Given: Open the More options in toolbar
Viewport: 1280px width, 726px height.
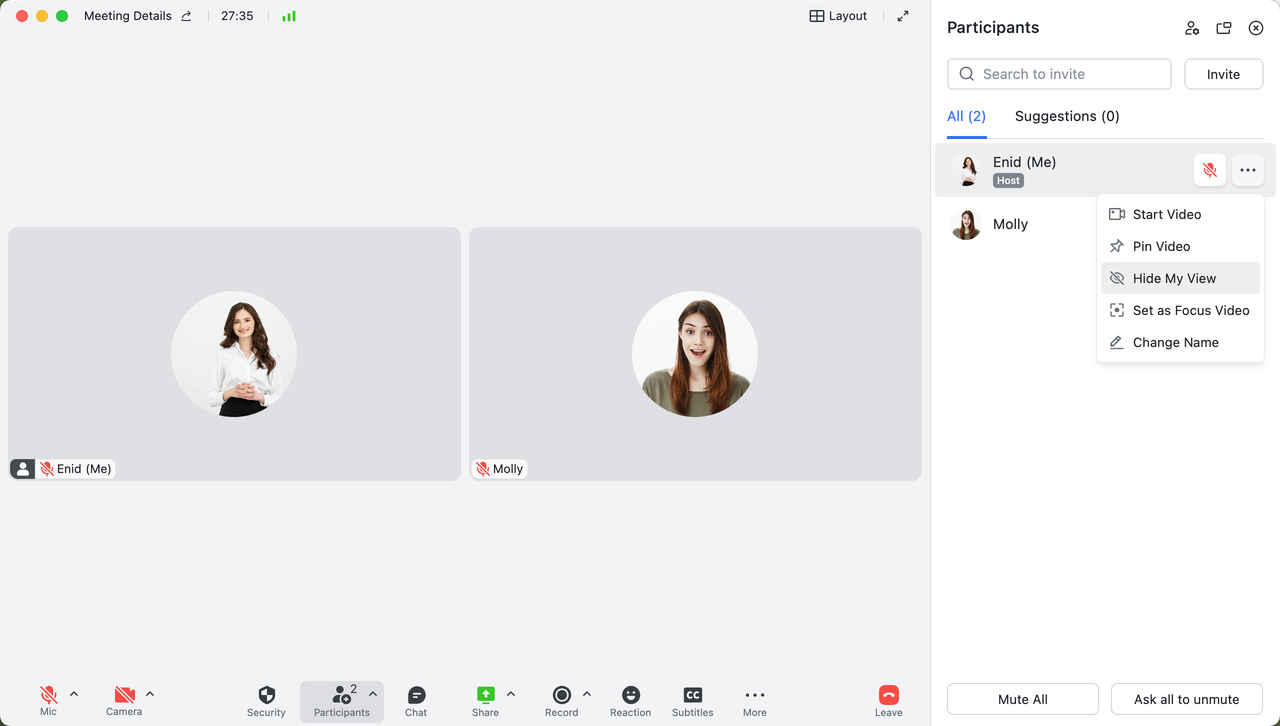Looking at the screenshot, I should 754,696.
